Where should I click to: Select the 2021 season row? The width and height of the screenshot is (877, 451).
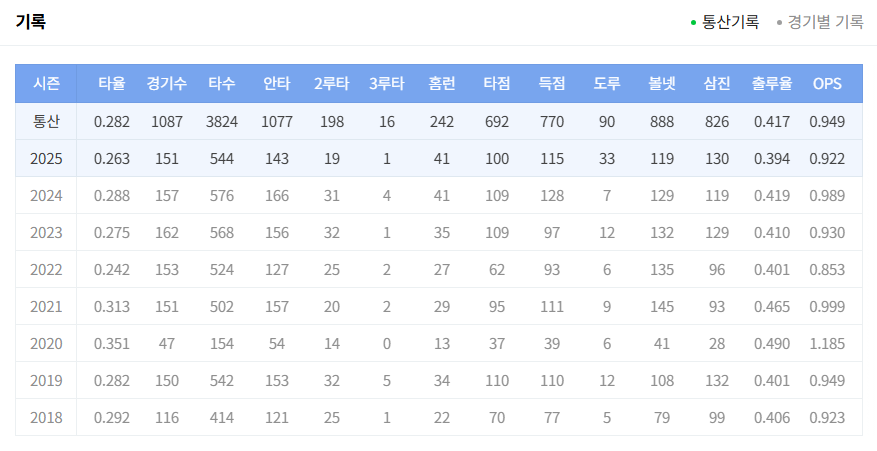(46, 307)
